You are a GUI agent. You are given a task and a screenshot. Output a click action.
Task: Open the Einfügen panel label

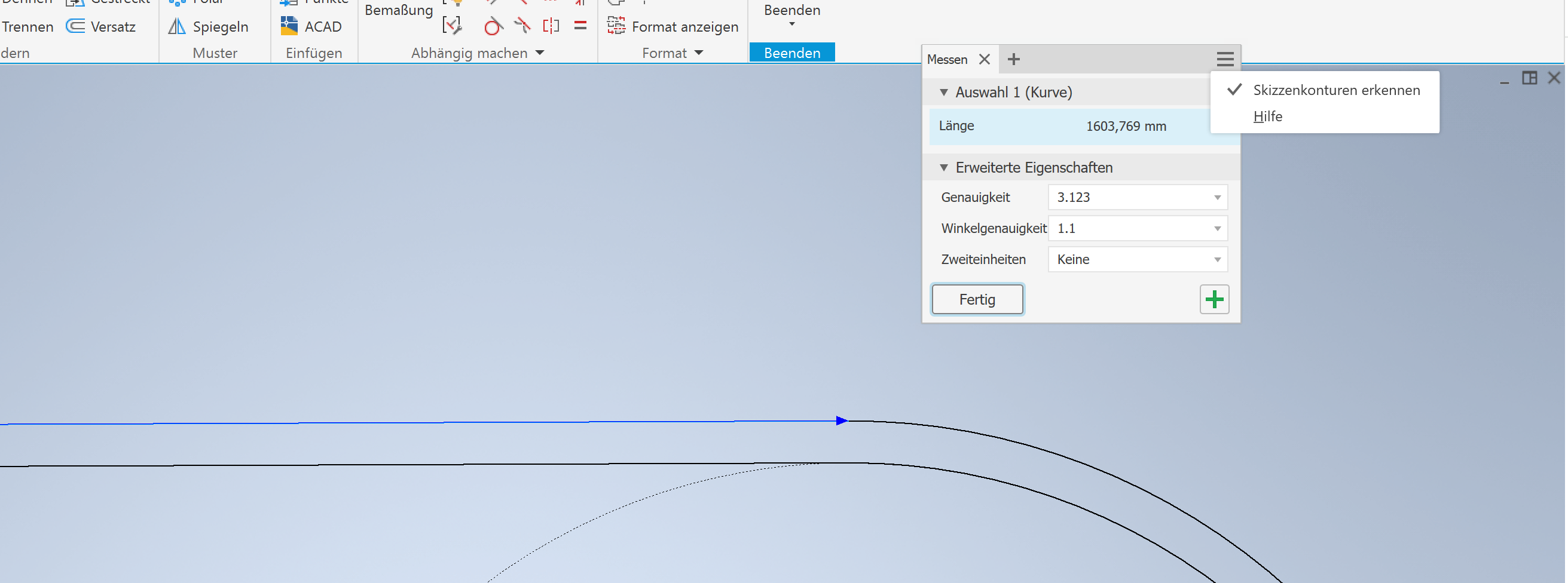point(314,53)
